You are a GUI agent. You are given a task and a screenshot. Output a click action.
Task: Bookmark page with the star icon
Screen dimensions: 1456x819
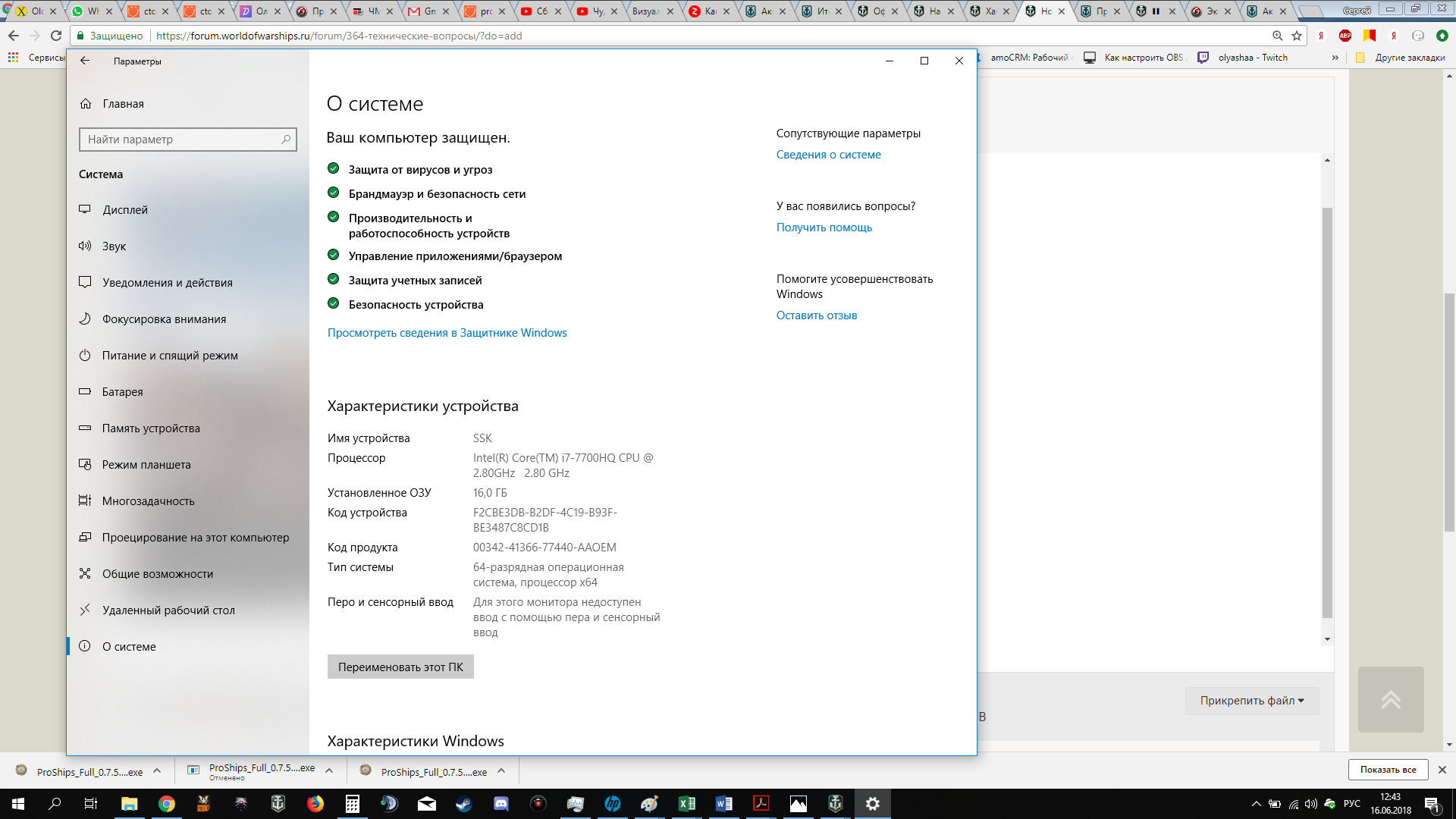pyautogui.click(x=1297, y=36)
